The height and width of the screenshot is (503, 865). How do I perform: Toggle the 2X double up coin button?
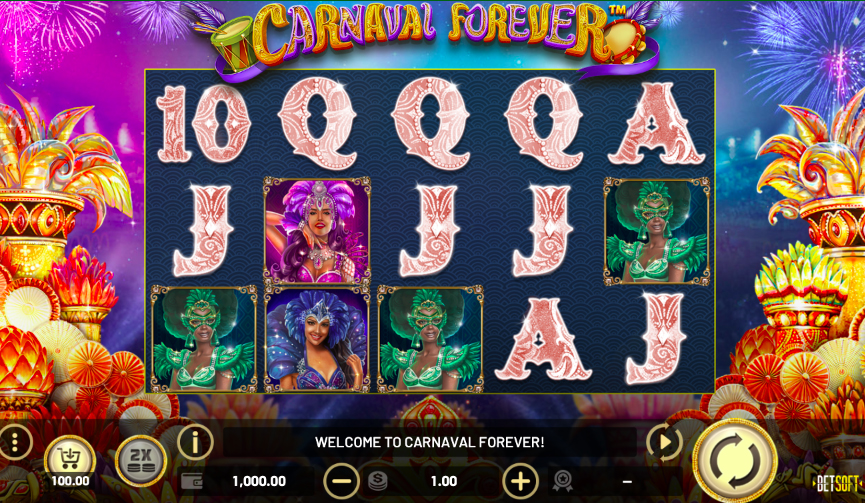141,461
